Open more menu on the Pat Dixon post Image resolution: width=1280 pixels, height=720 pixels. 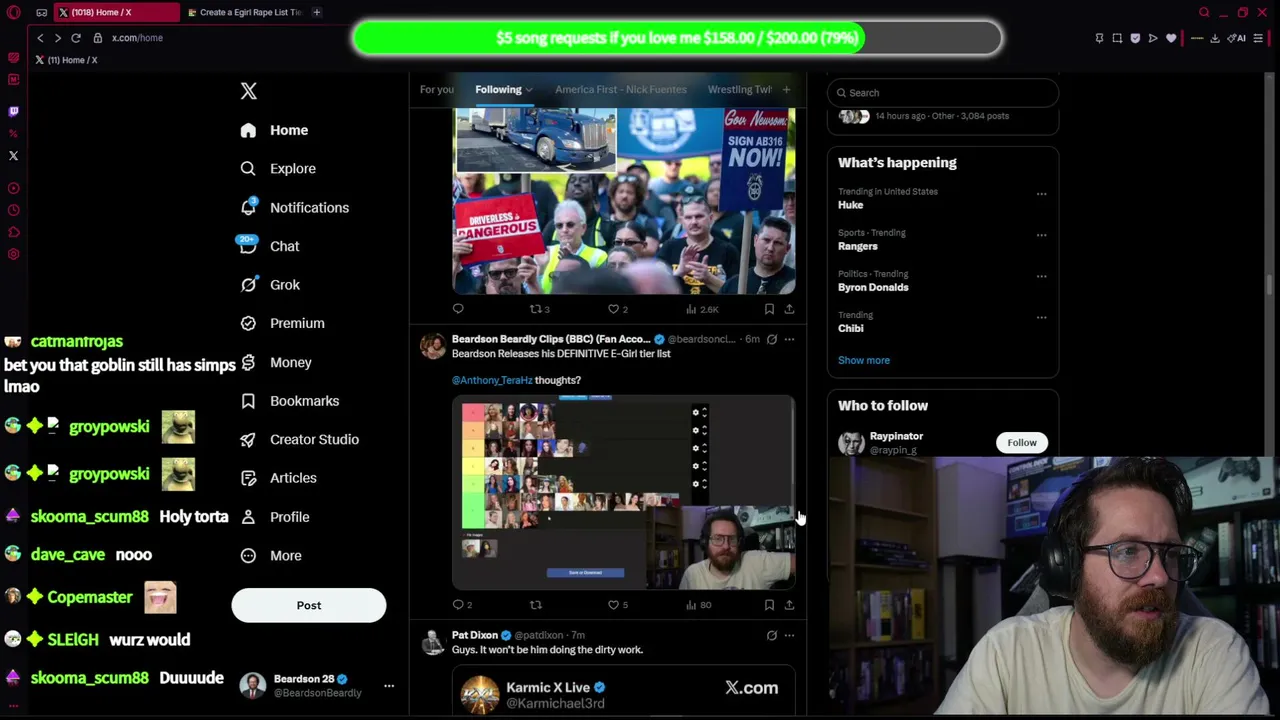coord(789,636)
